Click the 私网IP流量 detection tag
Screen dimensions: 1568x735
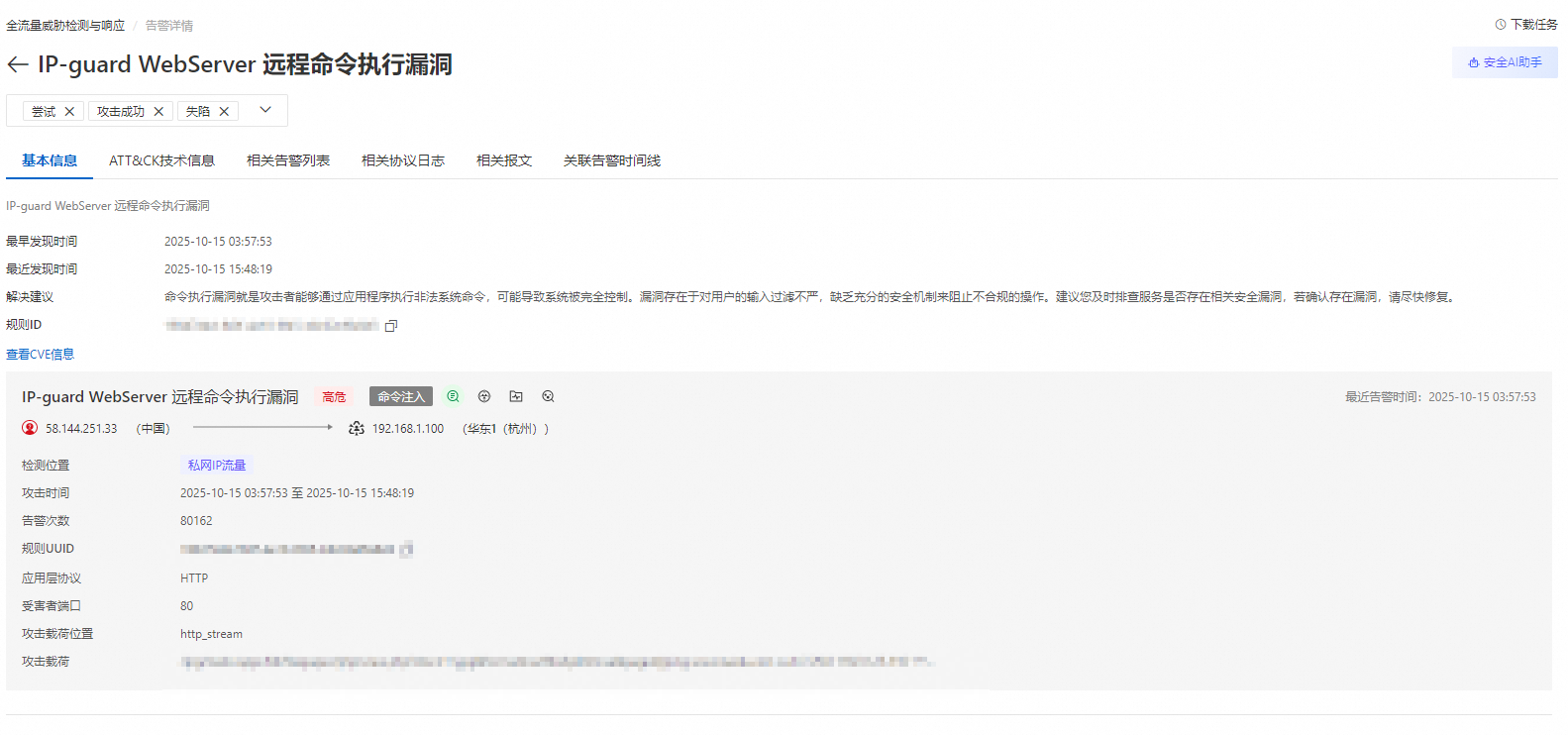(217, 466)
